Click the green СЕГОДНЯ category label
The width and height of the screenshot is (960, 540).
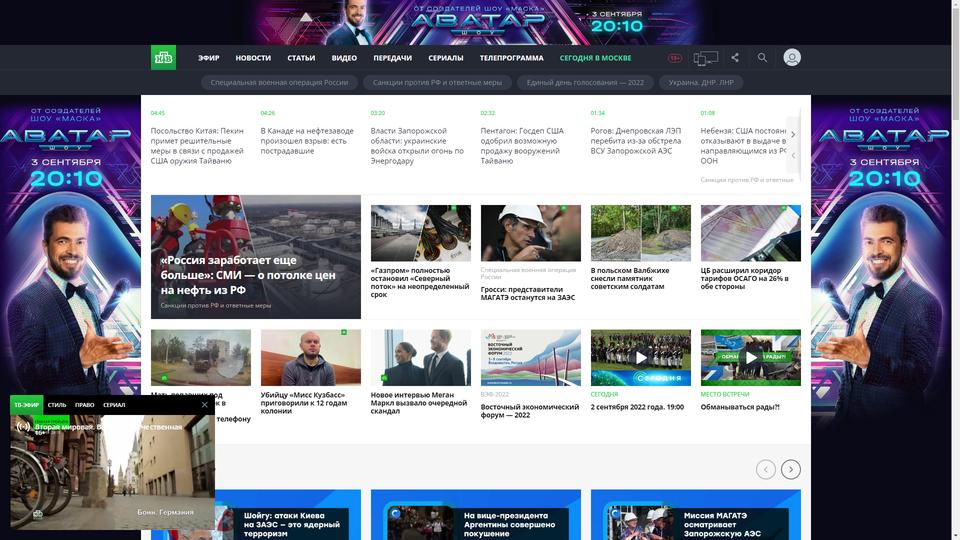pos(604,394)
